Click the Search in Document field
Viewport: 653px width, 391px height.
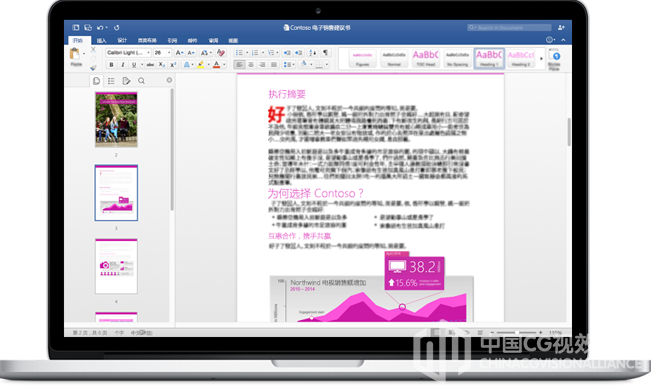(x=509, y=27)
